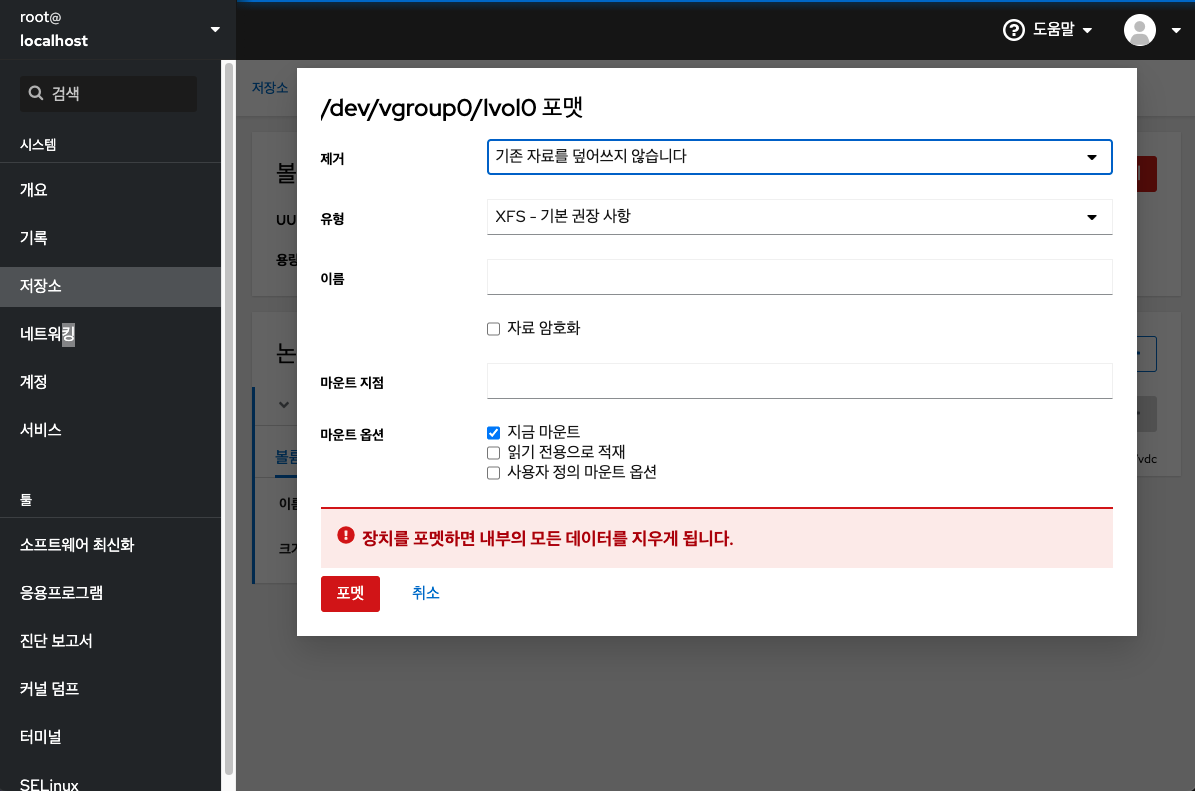Screen dimensions: 1195x791
Task: Click the red warning exclamation icon
Action: [x=346, y=536]
